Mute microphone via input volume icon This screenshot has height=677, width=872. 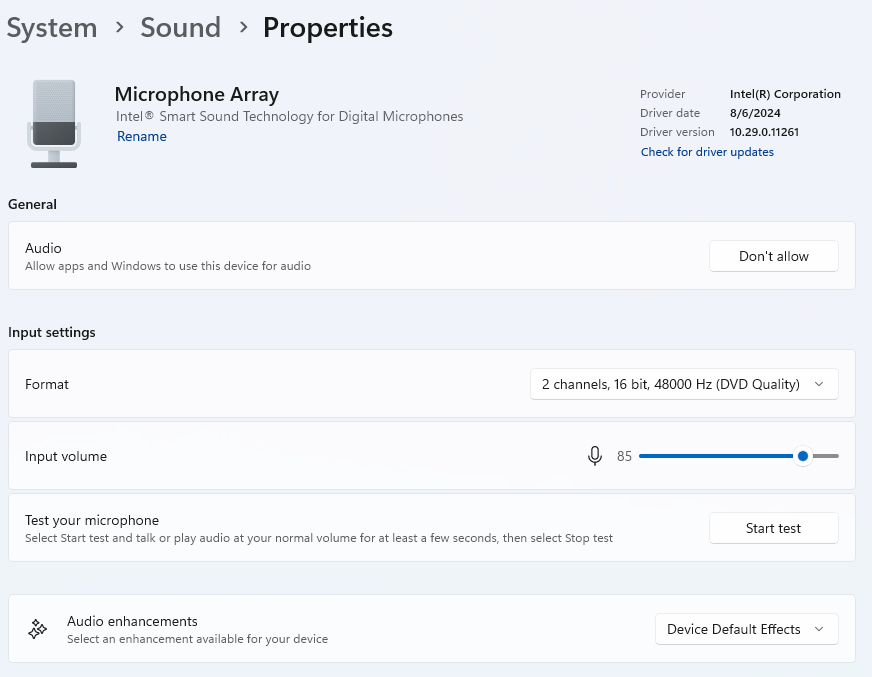coord(594,456)
